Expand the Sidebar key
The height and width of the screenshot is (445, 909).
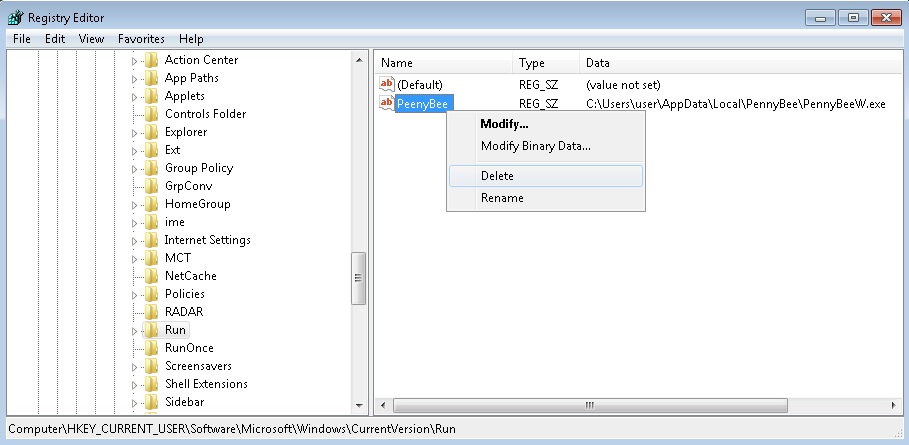(134, 403)
